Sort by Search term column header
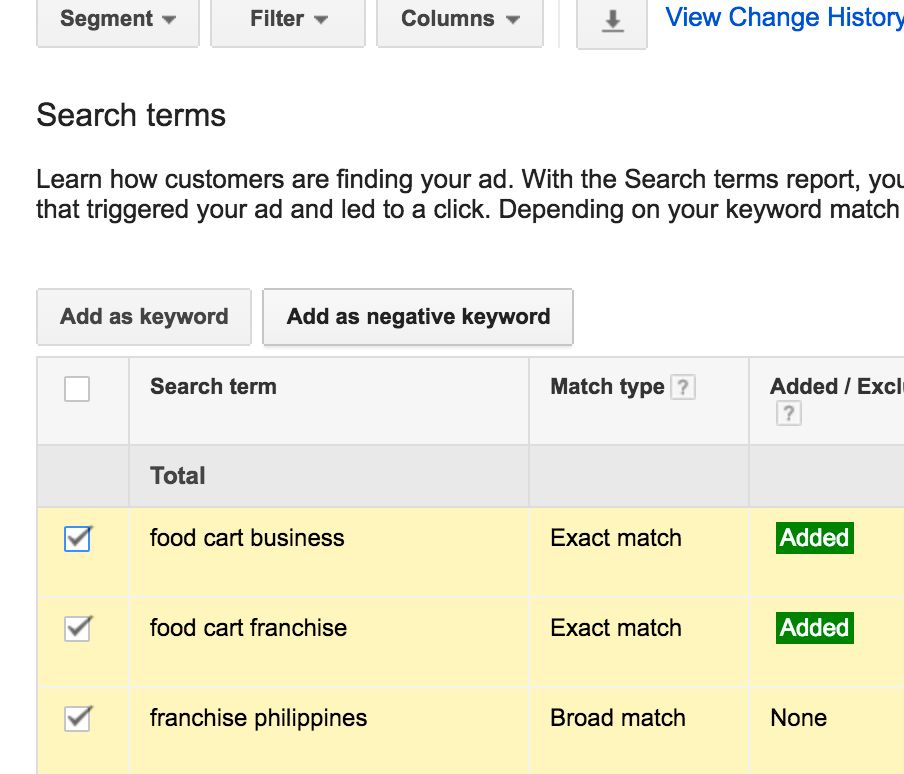Viewport: 904px width, 774px height. click(213, 387)
